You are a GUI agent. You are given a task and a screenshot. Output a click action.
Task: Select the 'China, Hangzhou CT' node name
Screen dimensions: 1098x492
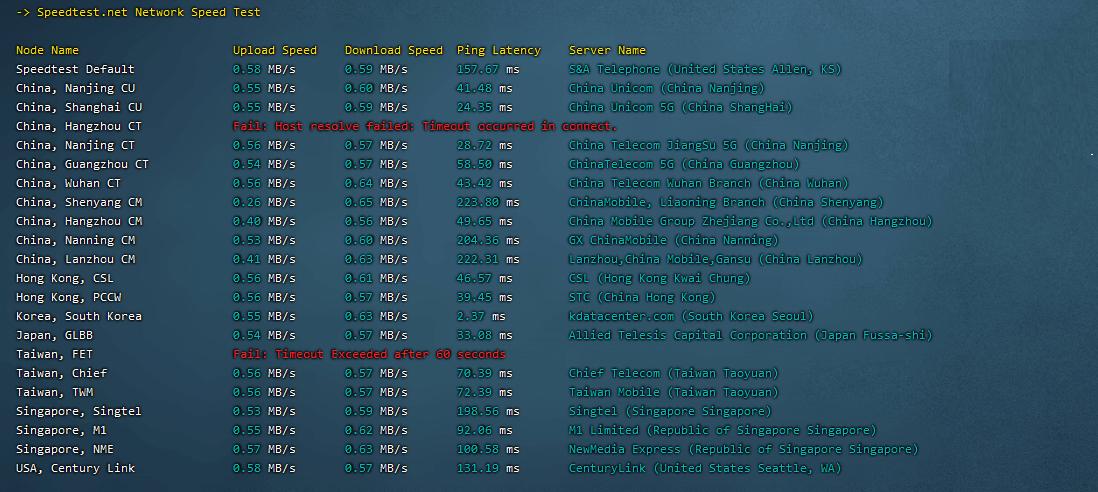pos(78,126)
